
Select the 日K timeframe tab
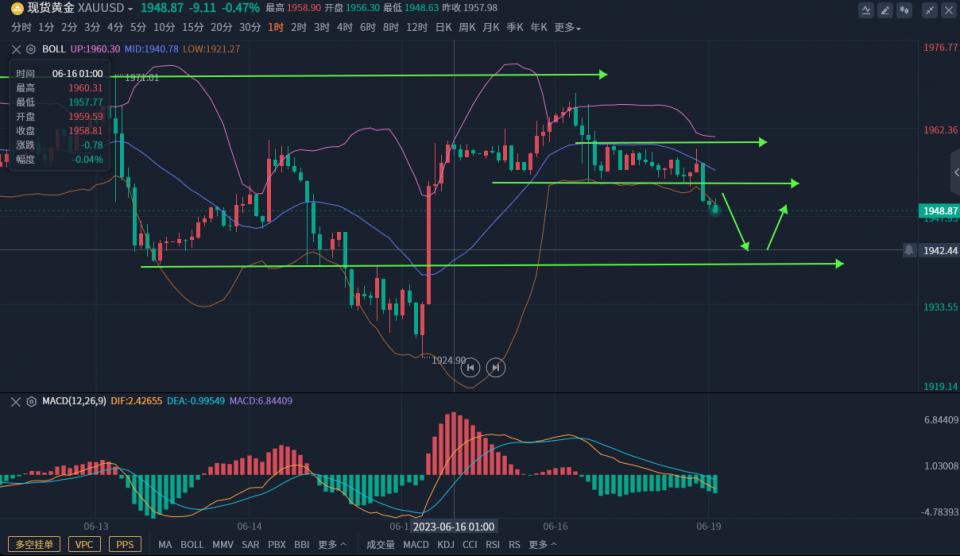[443, 27]
